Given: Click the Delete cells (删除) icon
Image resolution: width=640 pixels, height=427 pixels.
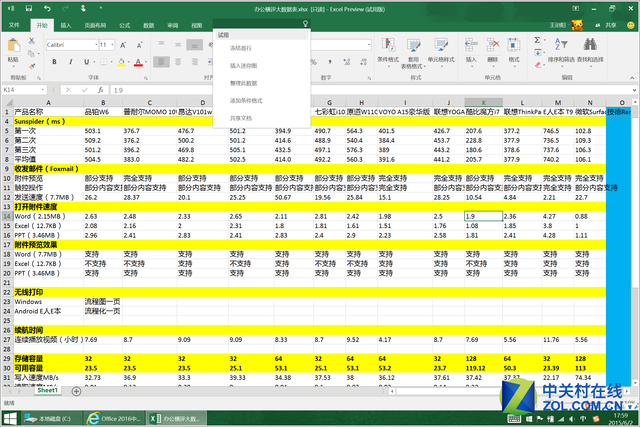Looking at the screenshot, I should [493, 45].
